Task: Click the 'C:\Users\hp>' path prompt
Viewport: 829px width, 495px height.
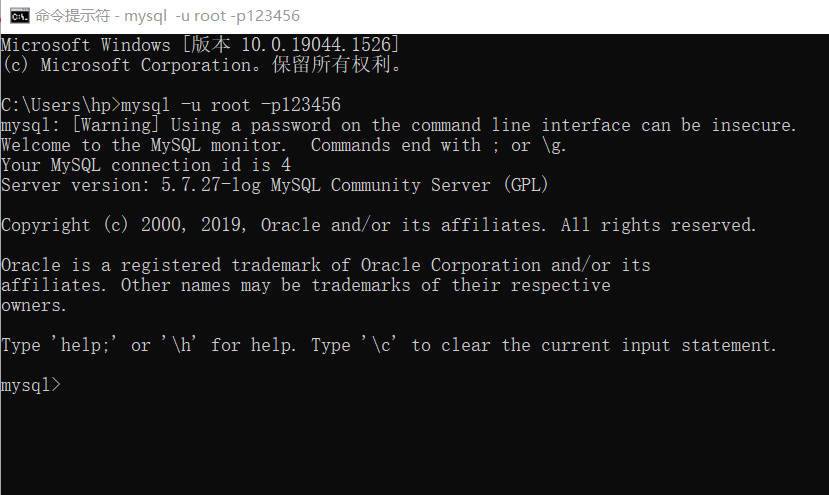Action: coord(60,105)
